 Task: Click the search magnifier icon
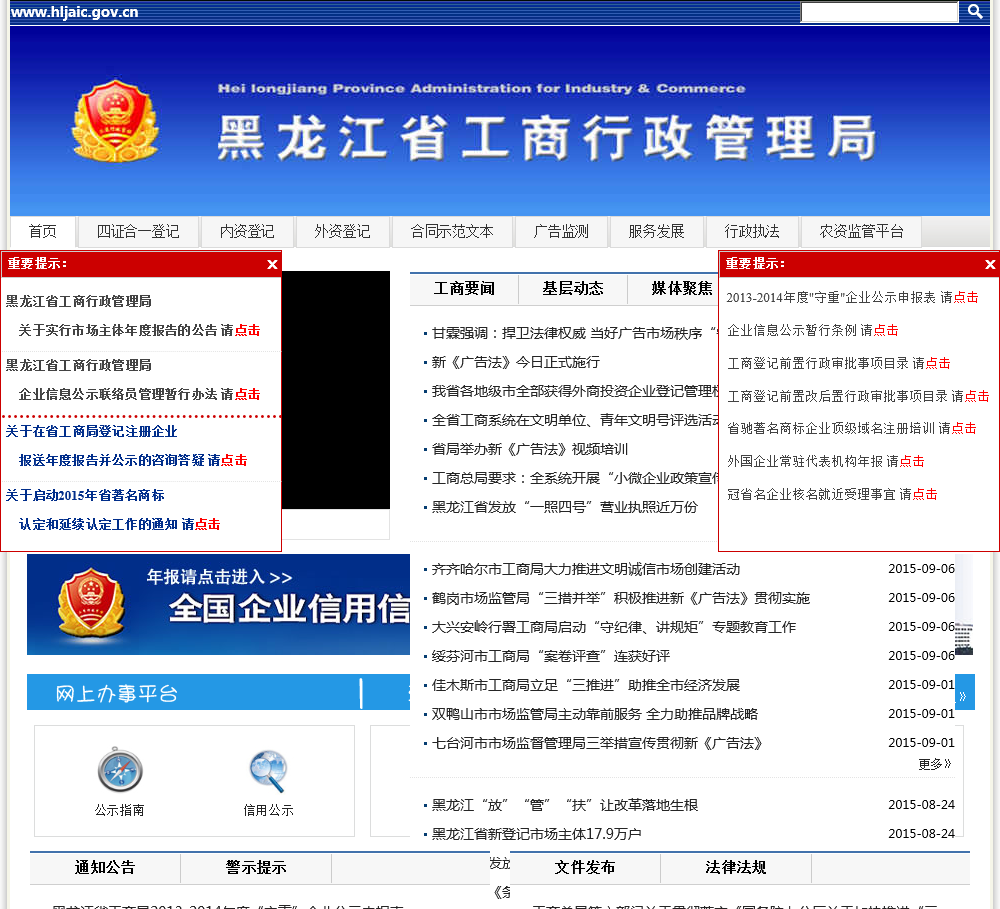click(975, 12)
